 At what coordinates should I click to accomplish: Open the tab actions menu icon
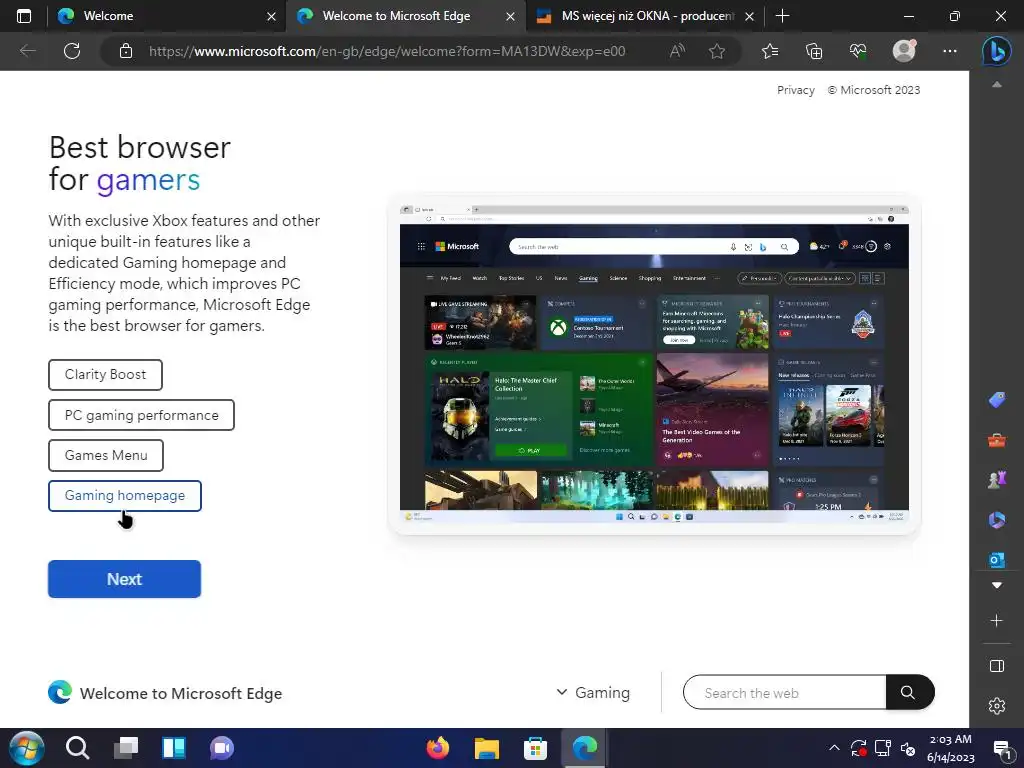click(x=24, y=16)
